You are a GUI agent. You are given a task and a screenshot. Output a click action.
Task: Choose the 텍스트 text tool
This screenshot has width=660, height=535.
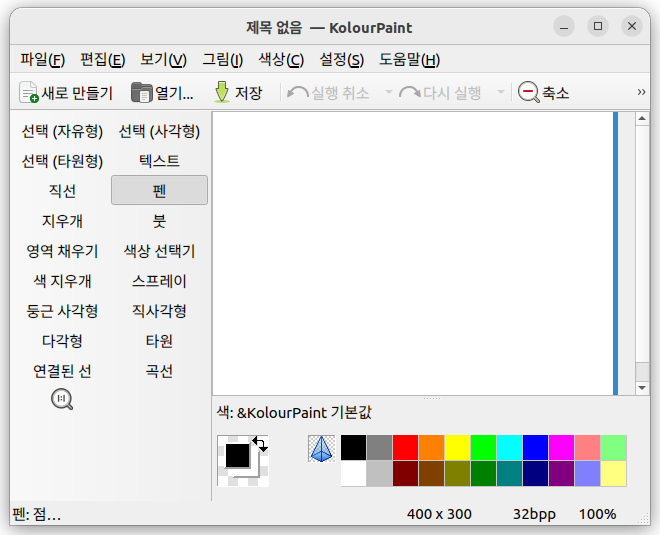click(159, 161)
